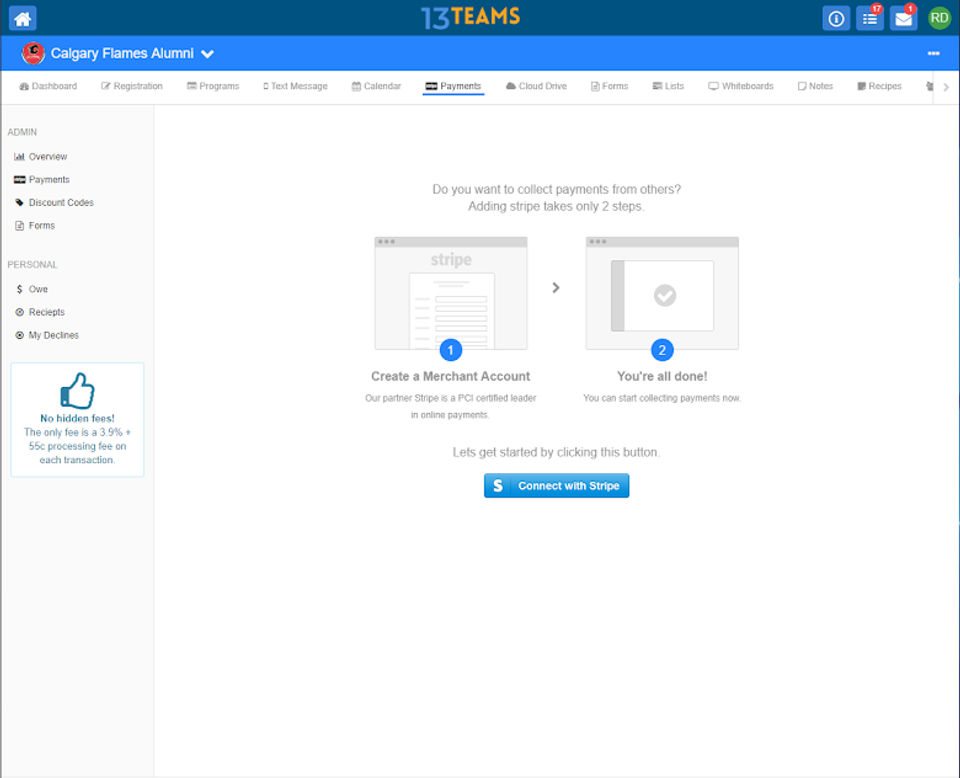Open the Forms tab in top navigation
The image size is (960, 778).
point(609,86)
